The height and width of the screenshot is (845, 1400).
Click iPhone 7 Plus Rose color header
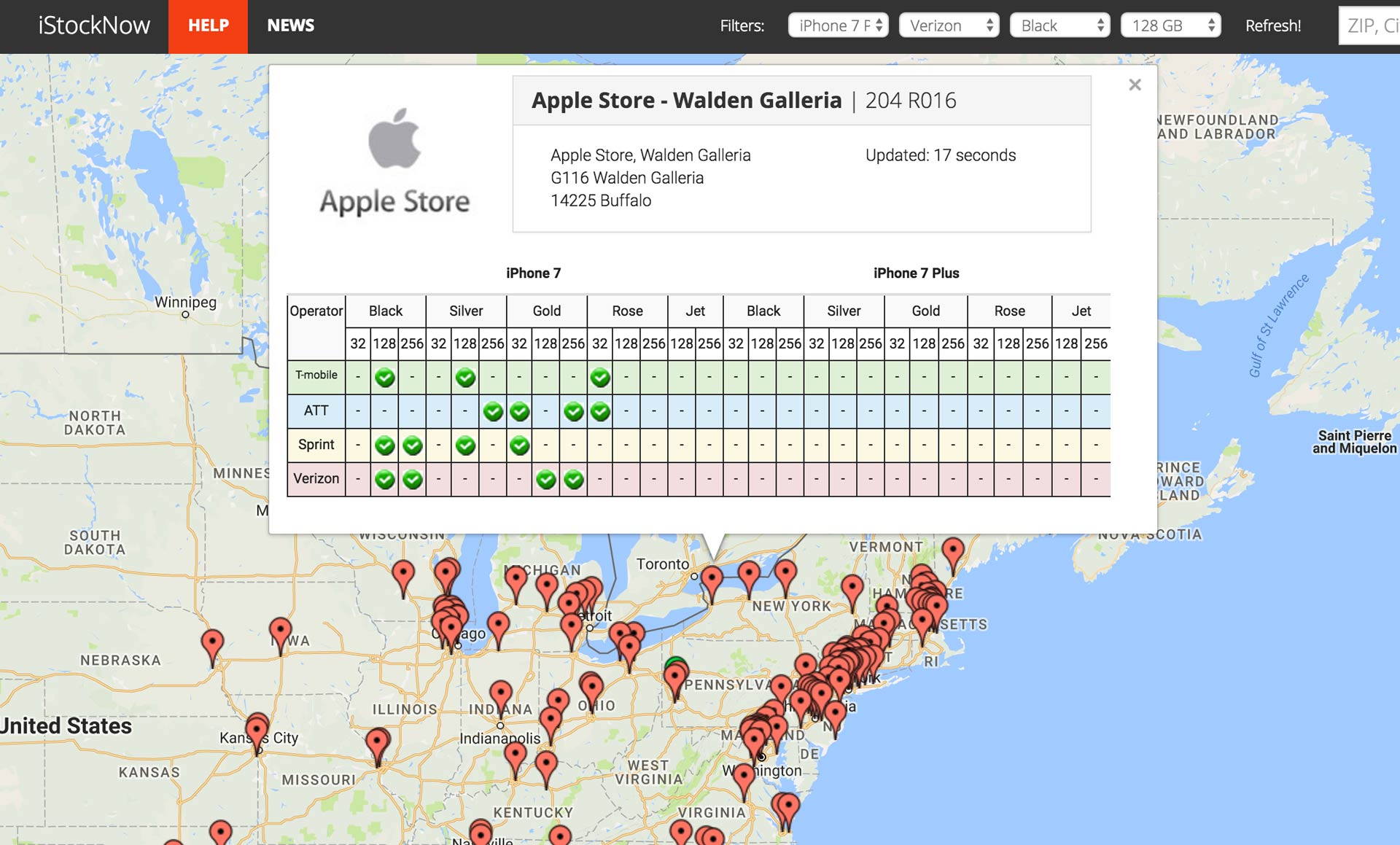coord(1009,311)
